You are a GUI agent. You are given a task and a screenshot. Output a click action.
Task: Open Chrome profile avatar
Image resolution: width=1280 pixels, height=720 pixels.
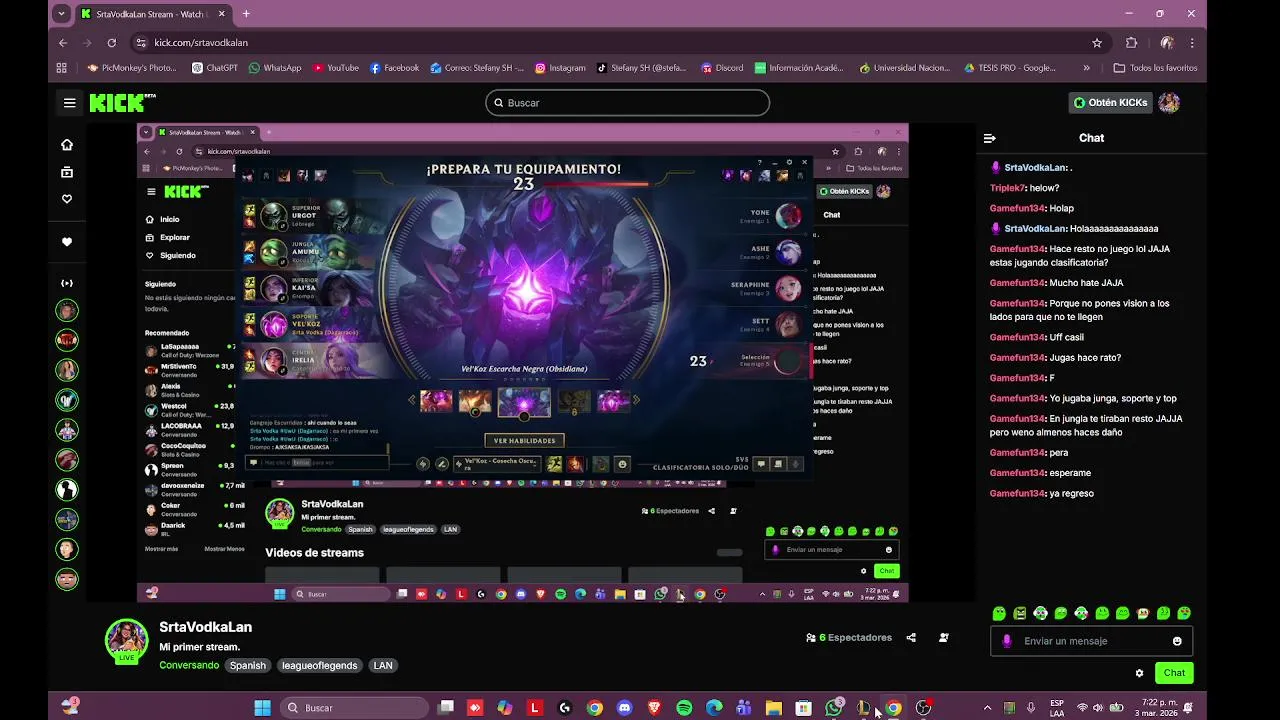(x=1166, y=43)
